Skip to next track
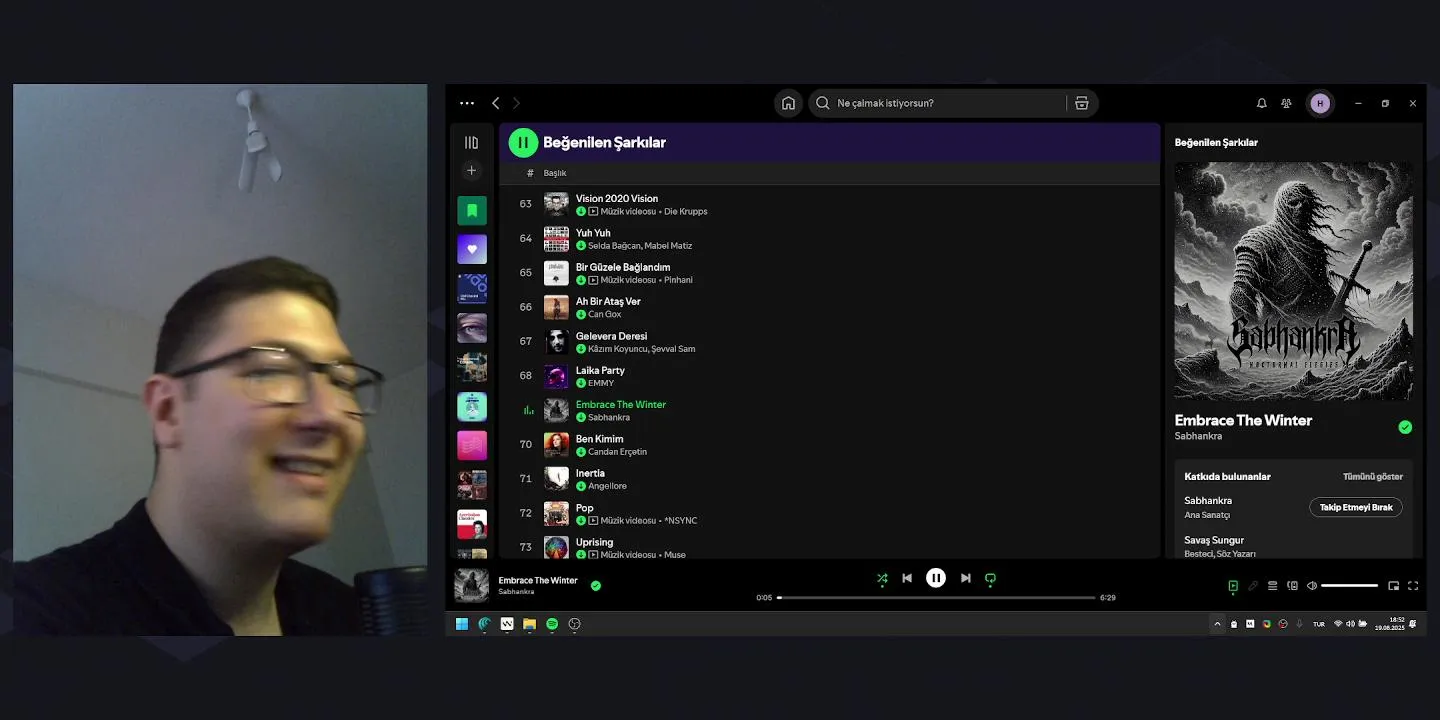Image resolution: width=1440 pixels, height=720 pixels. [965, 578]
